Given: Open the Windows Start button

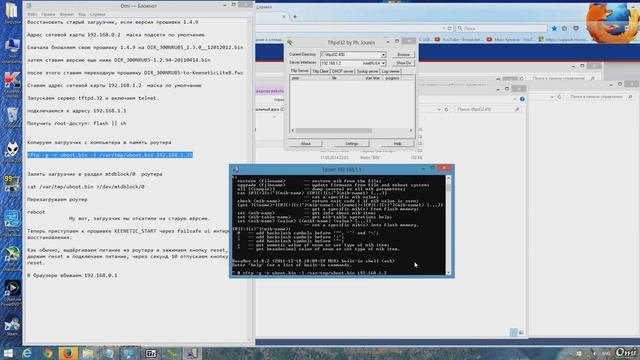Looking at the screenshot, I should (x=8, y=353).
